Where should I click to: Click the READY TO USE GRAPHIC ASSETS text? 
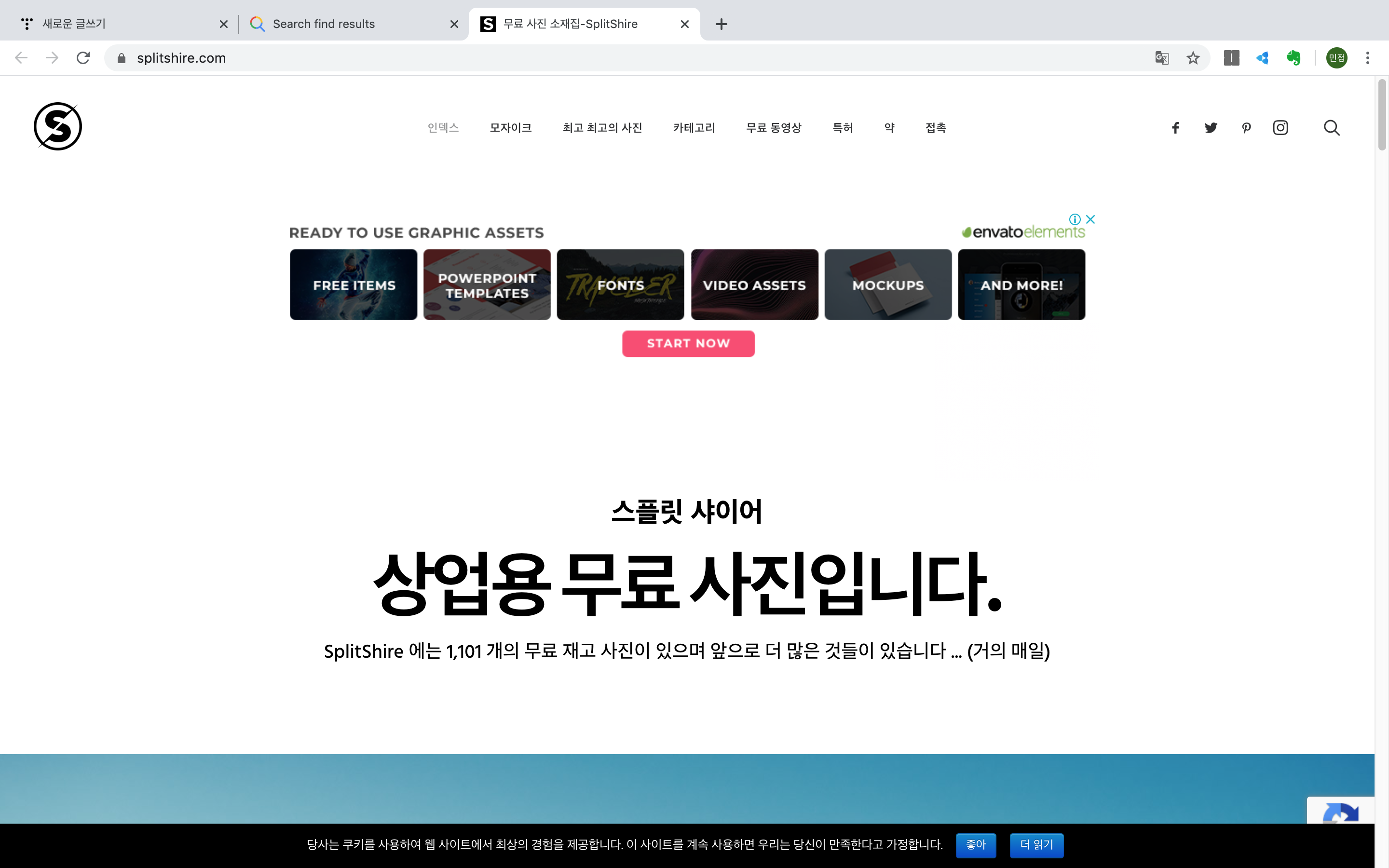pyautogui.click(x=416, y=232)
